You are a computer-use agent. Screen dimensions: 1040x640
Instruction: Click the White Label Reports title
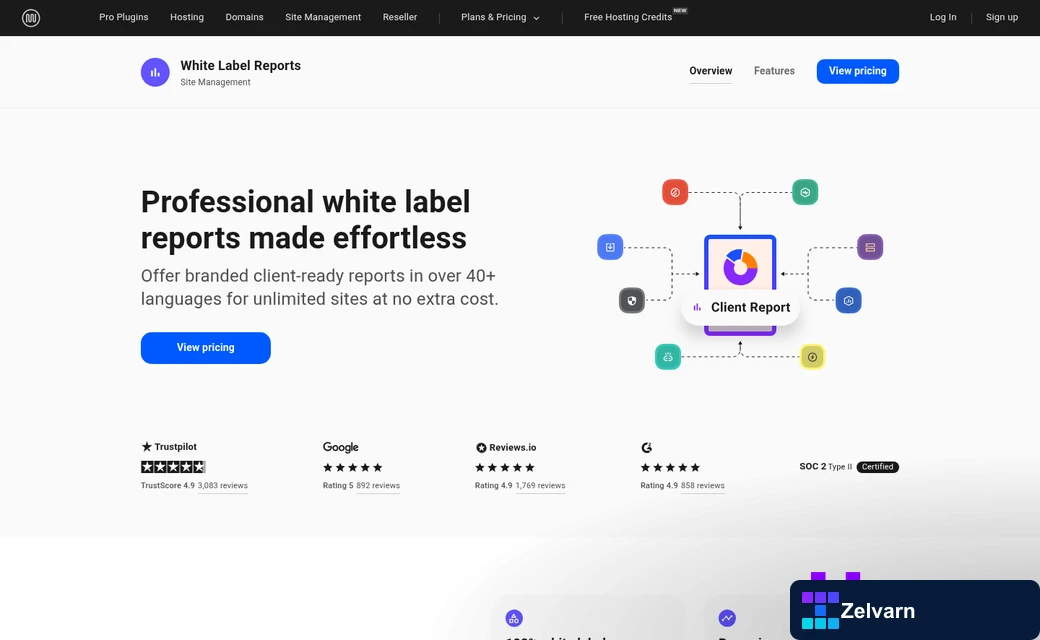click(241, 66)
